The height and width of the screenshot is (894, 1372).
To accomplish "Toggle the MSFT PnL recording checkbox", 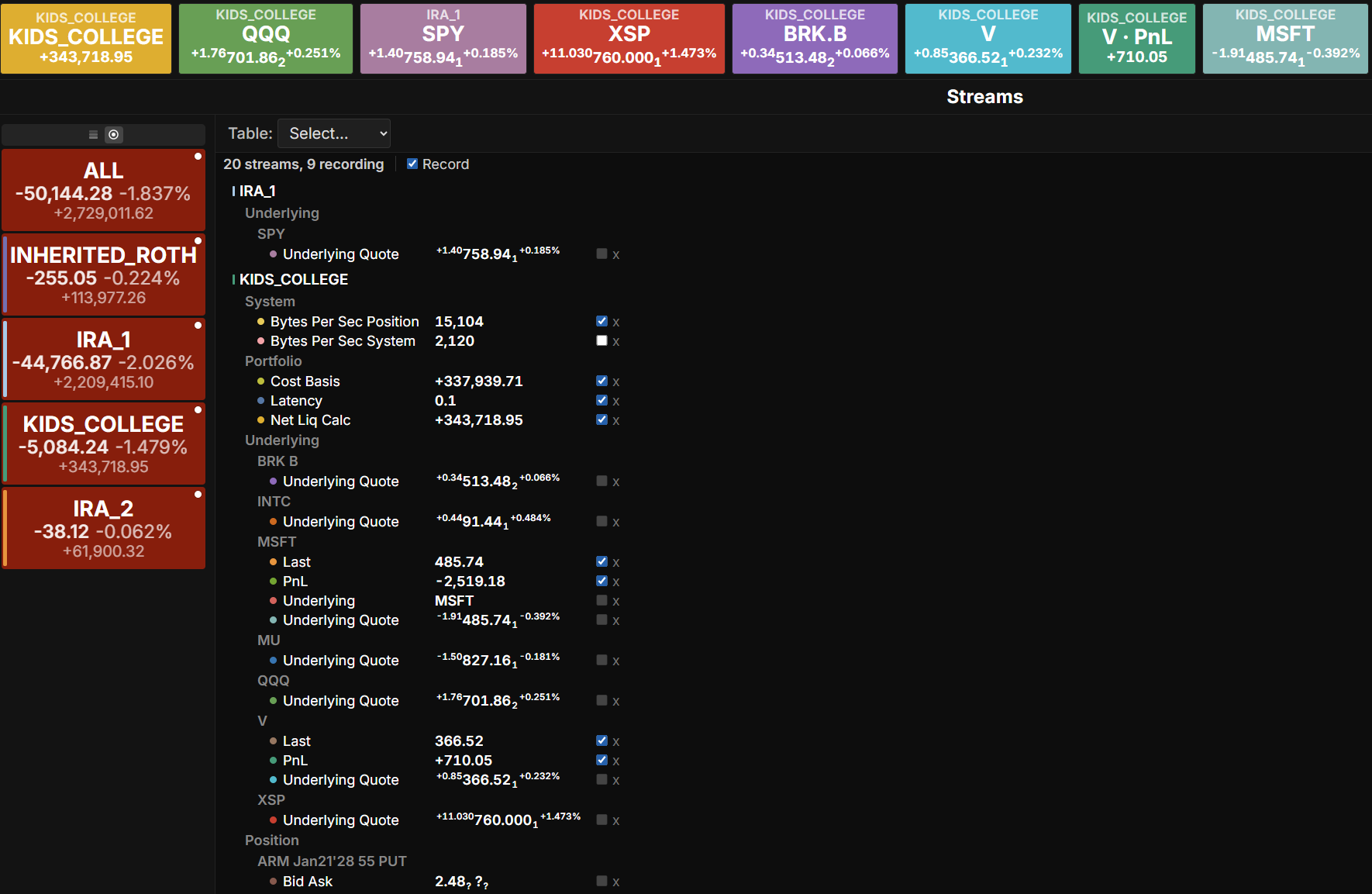I will pyautogui.click(x=602, y=581).
